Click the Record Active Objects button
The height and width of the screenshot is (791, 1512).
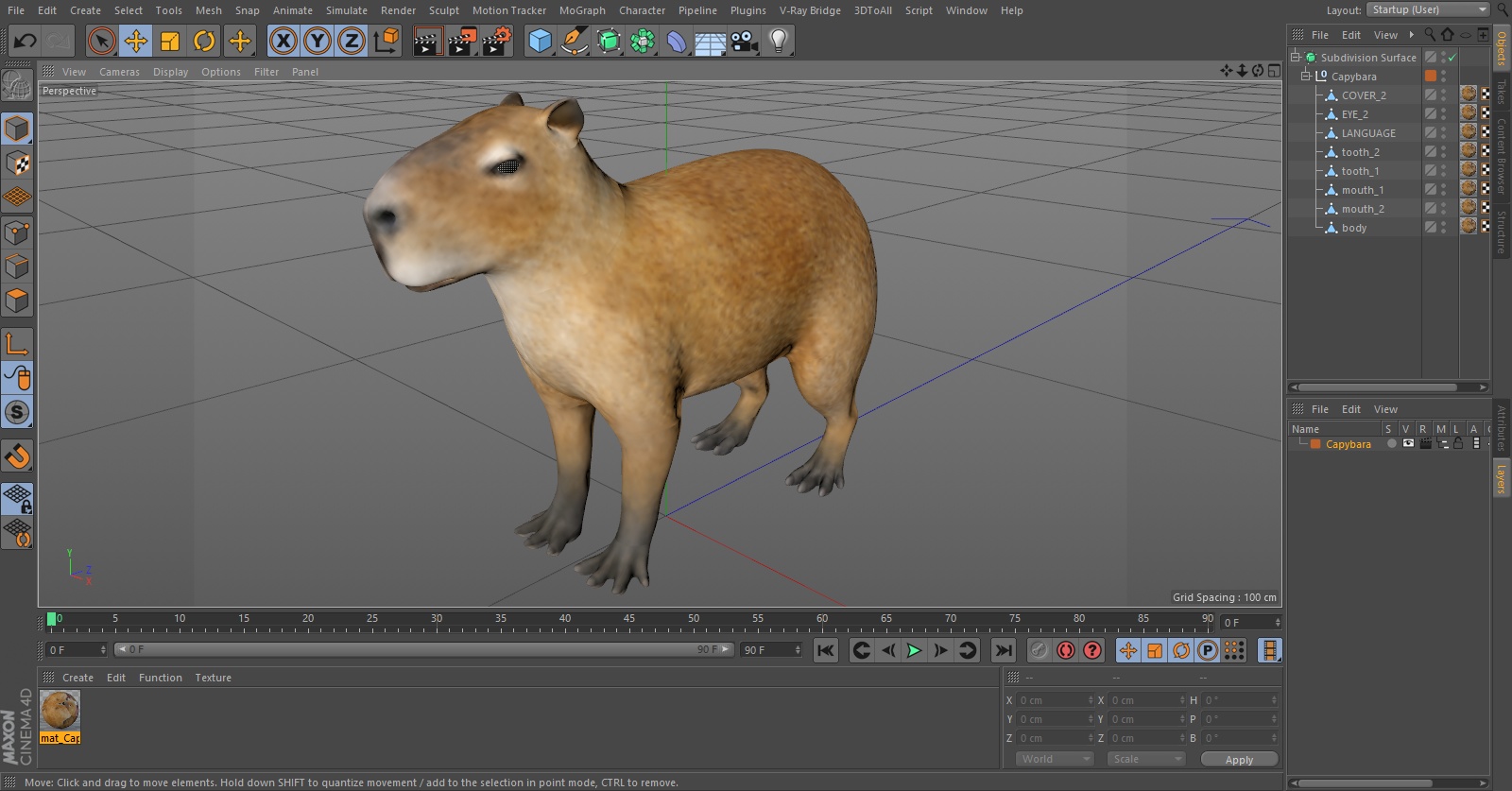[x=1039, y=650]
